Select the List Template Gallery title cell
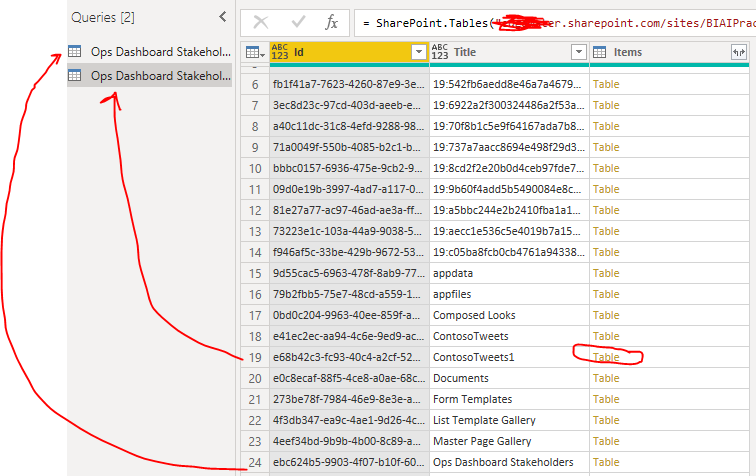 click(x=509, y=420)
